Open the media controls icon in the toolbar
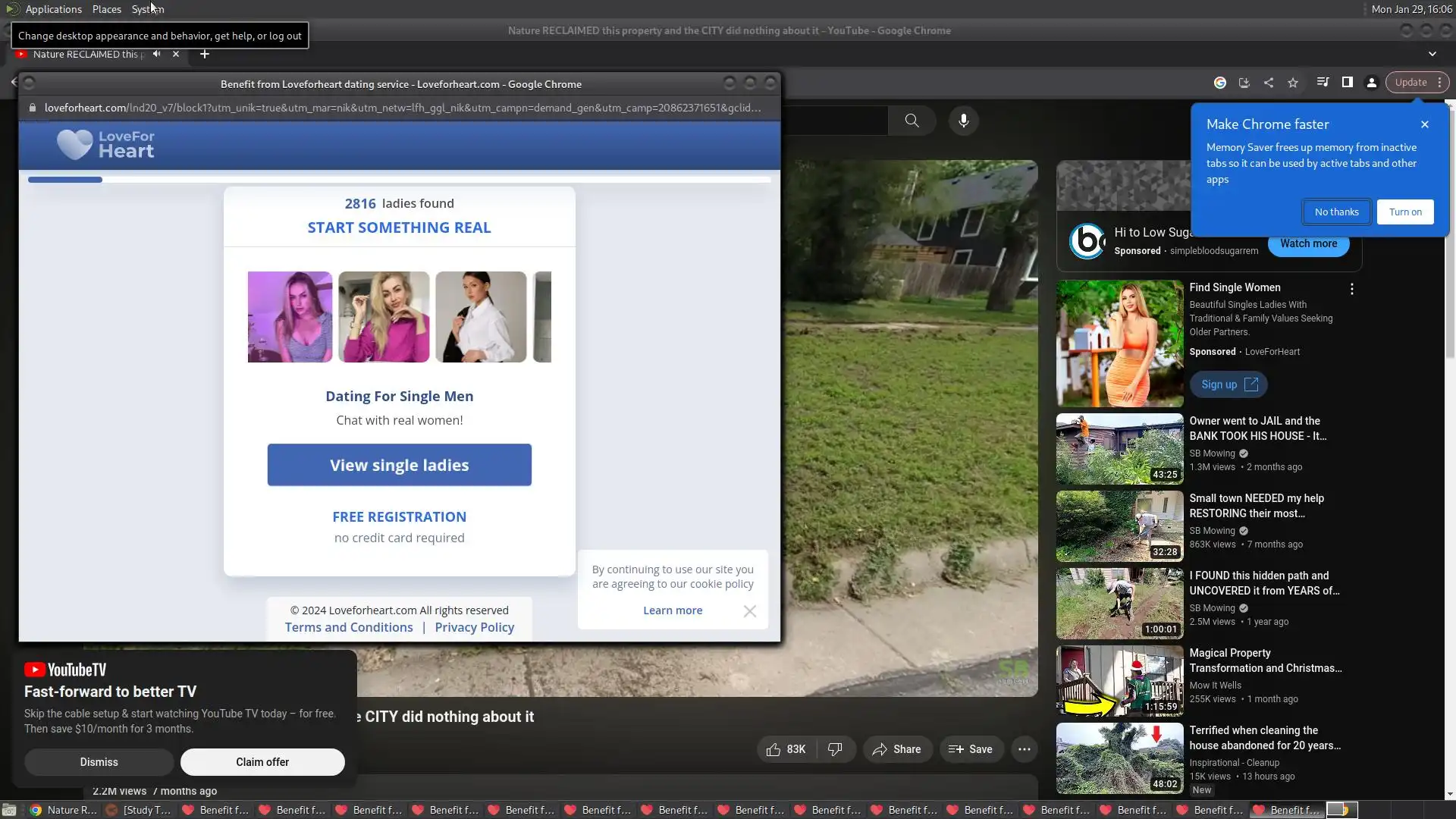 click(x=1323, y=83)
